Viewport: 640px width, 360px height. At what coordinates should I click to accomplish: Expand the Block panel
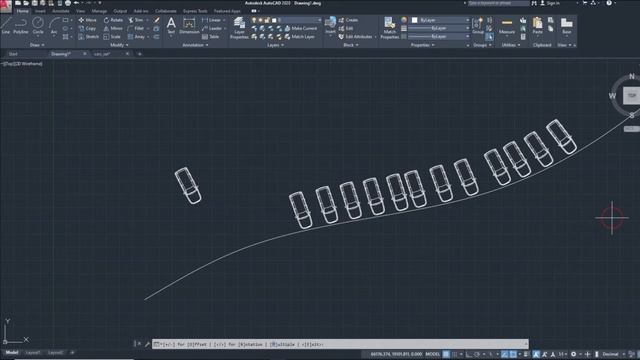pos(351,45)
